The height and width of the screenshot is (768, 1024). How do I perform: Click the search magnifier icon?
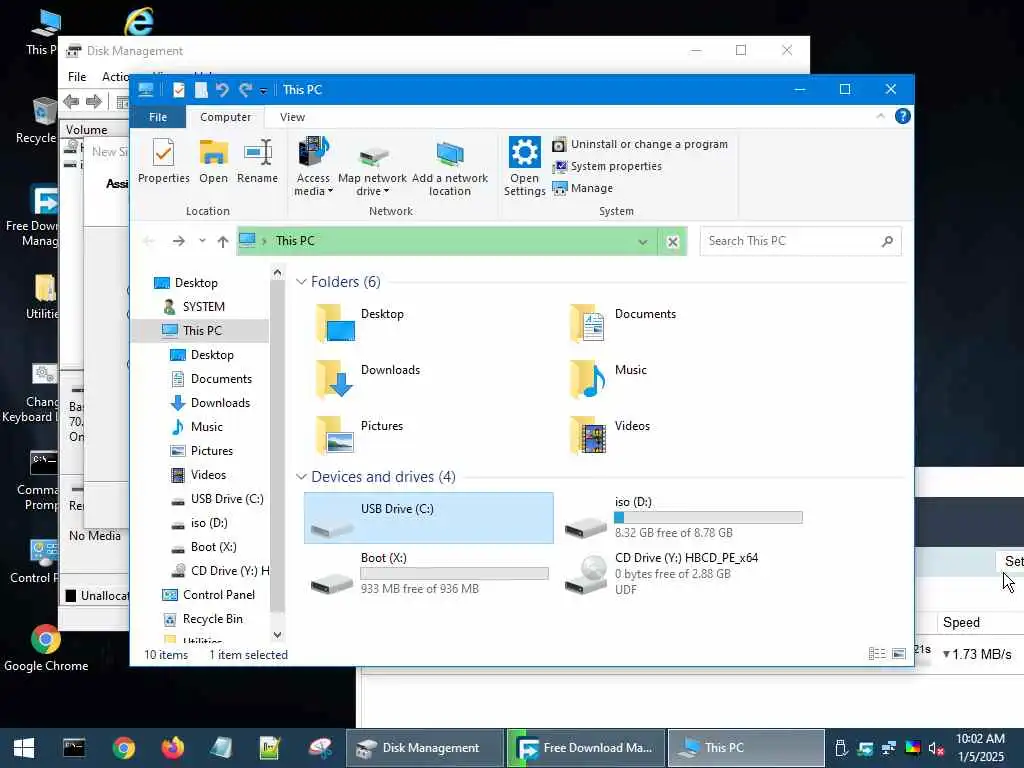click(887, 241)
